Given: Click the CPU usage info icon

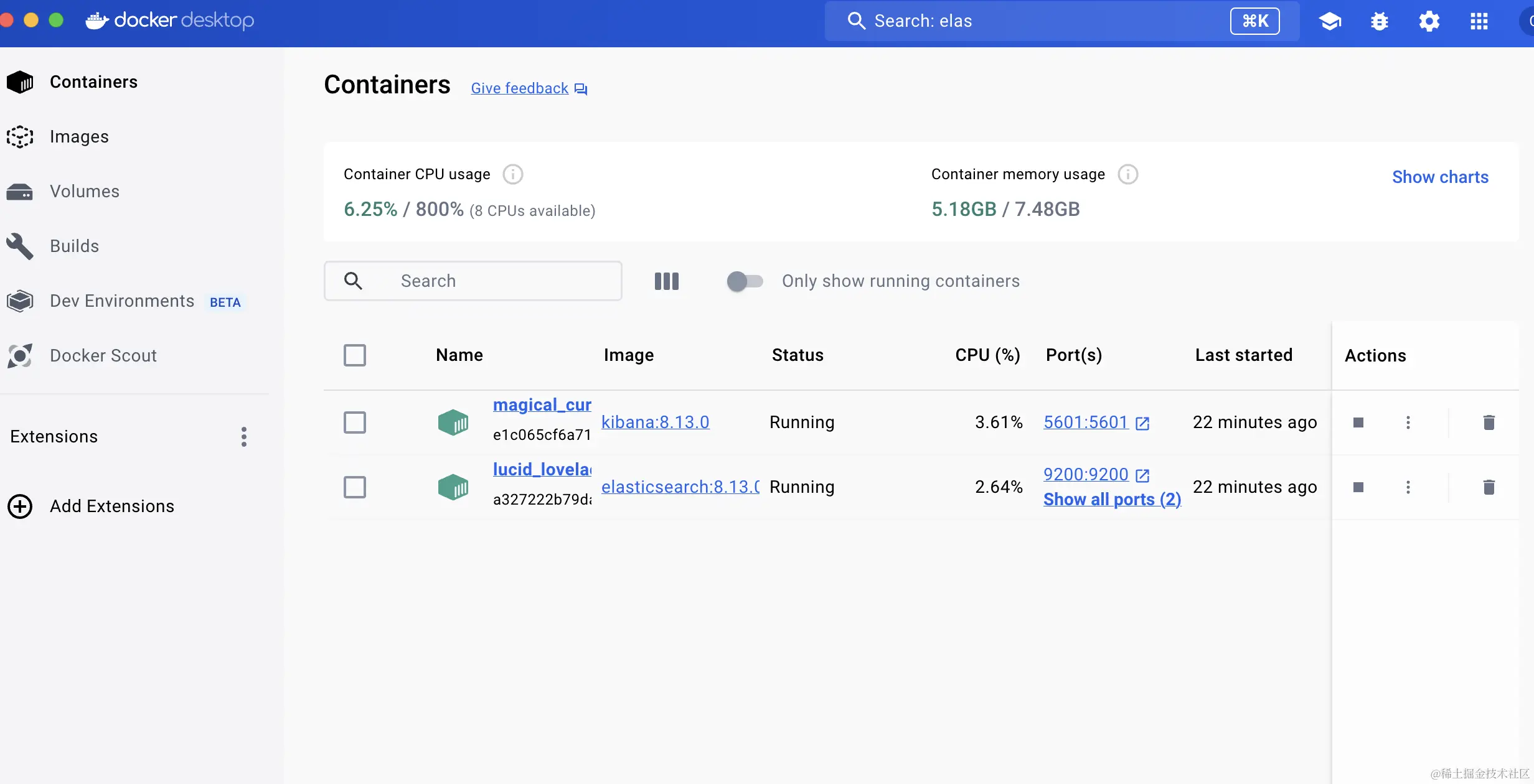Looking at the screenshot, I should [x=512, y=174].
